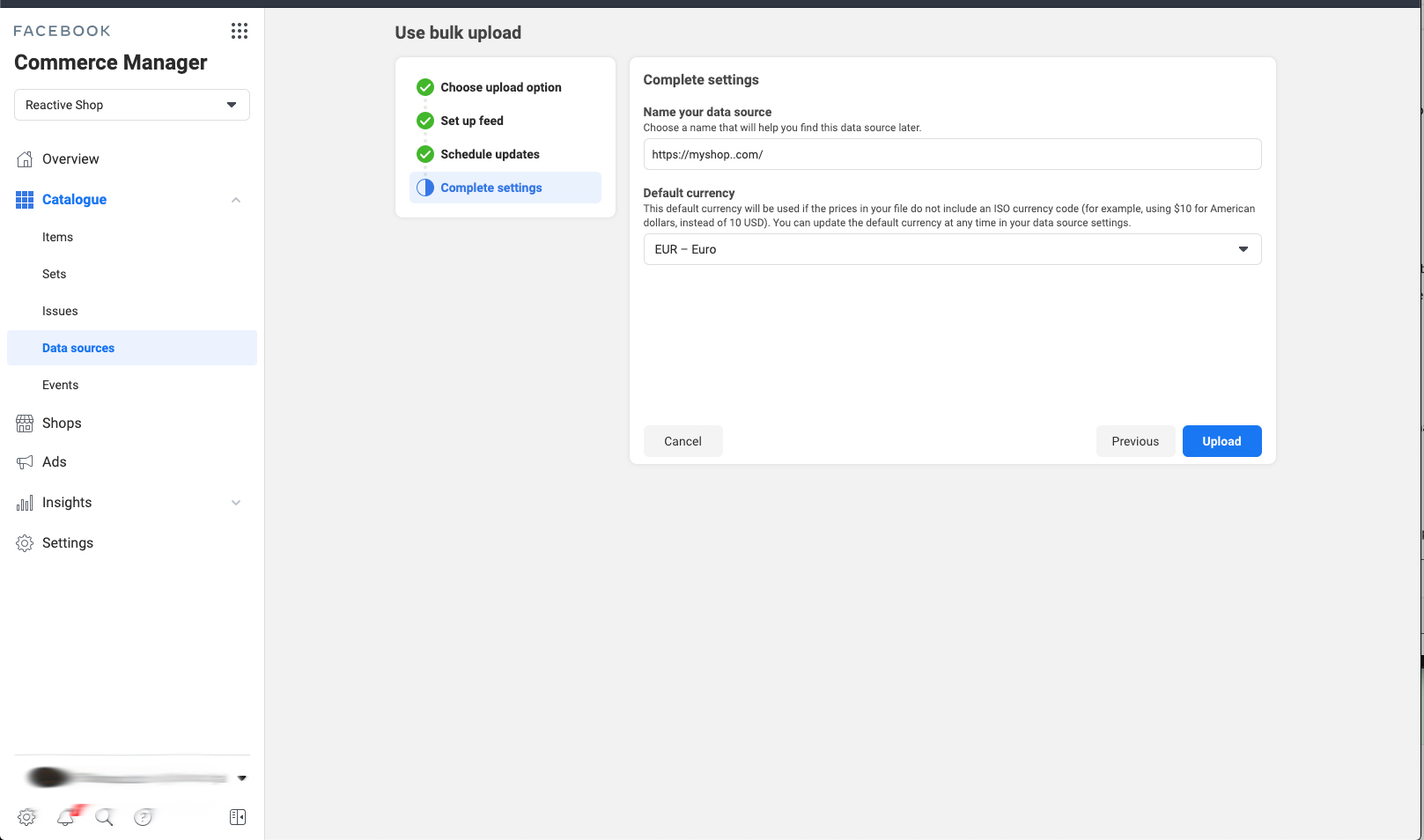Click the Settings gear icon in sidebar

(x=25, y=543)
